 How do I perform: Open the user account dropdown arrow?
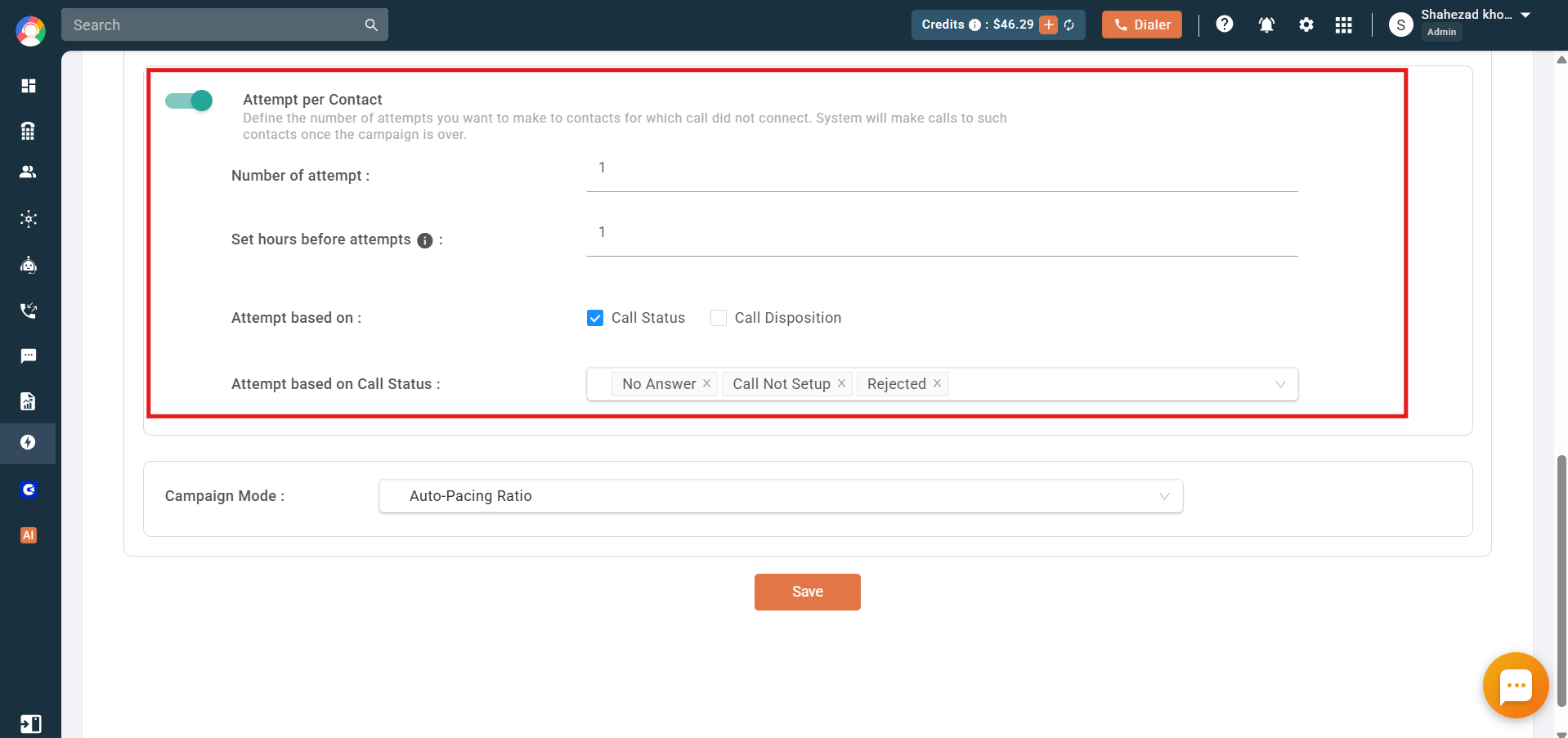click(1525, 16)
